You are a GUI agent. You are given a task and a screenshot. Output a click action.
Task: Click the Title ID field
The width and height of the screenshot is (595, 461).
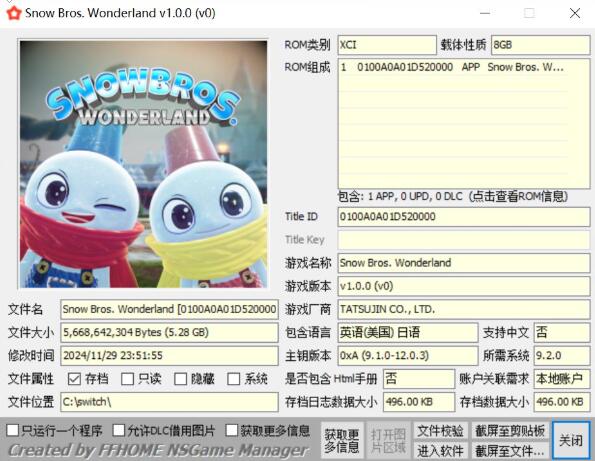464,217
